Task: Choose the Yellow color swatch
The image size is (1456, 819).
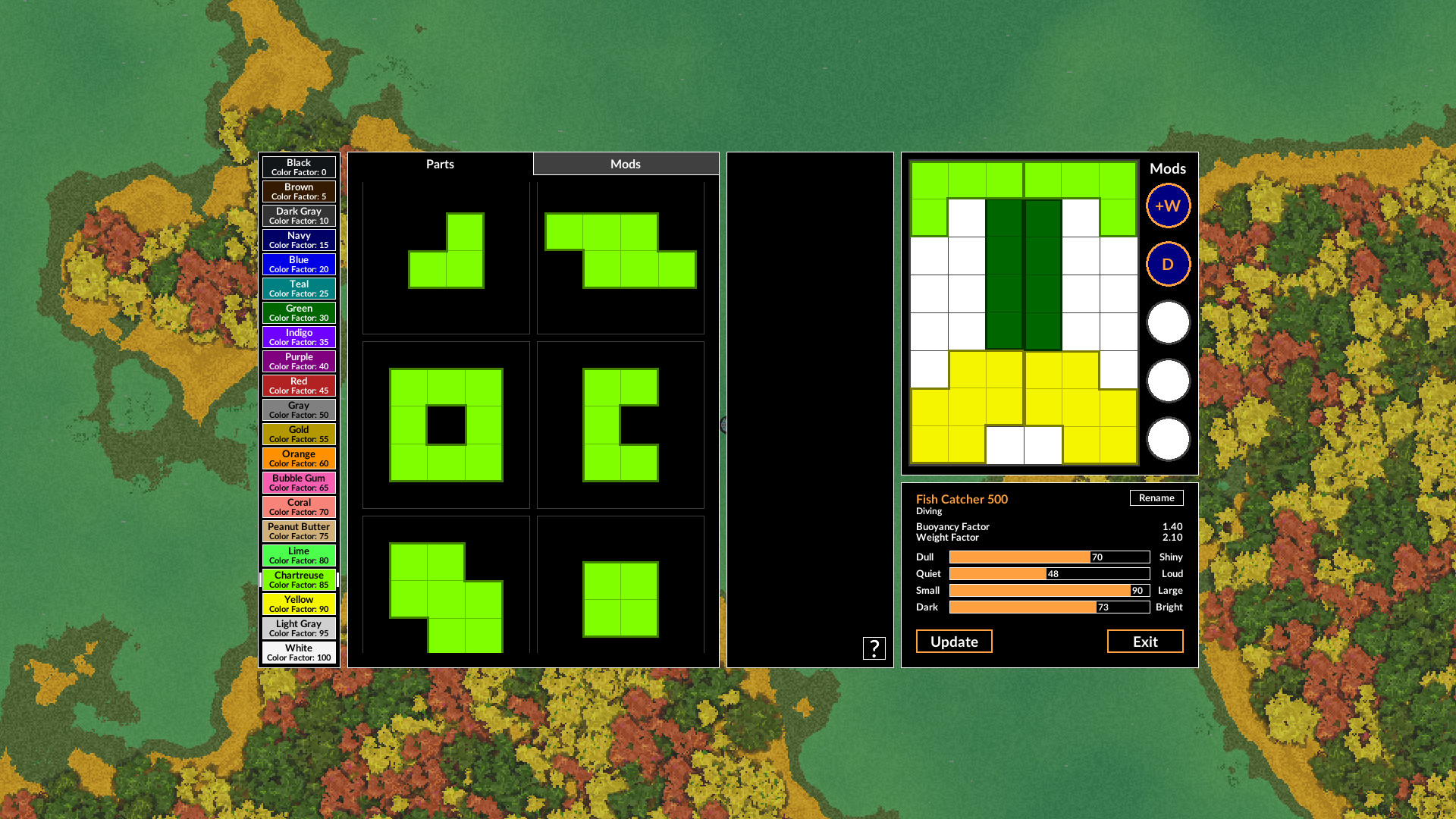Action: pos(299,604)
